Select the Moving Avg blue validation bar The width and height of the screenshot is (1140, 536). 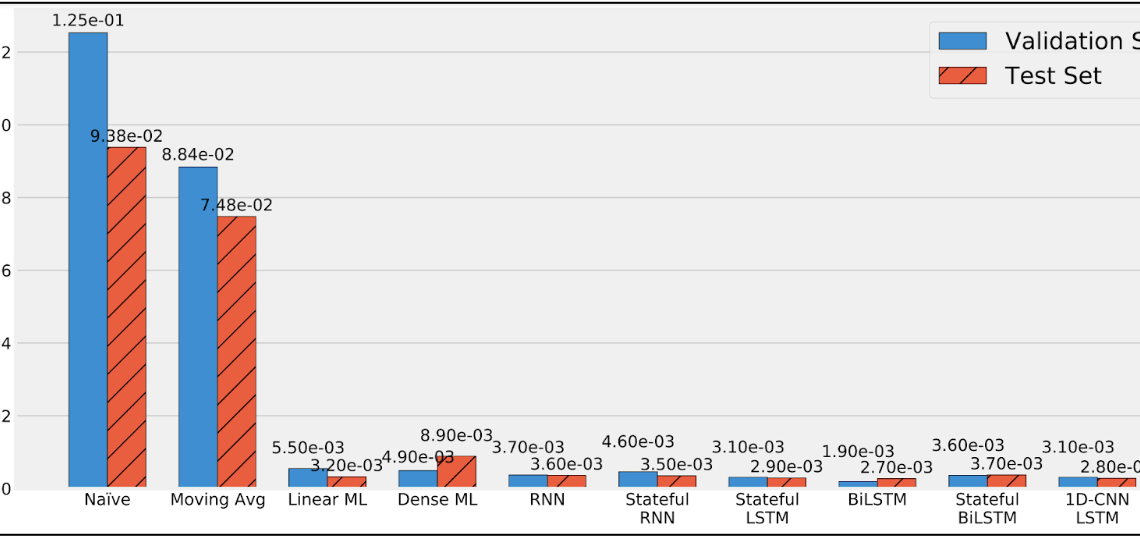coord(198,328)
